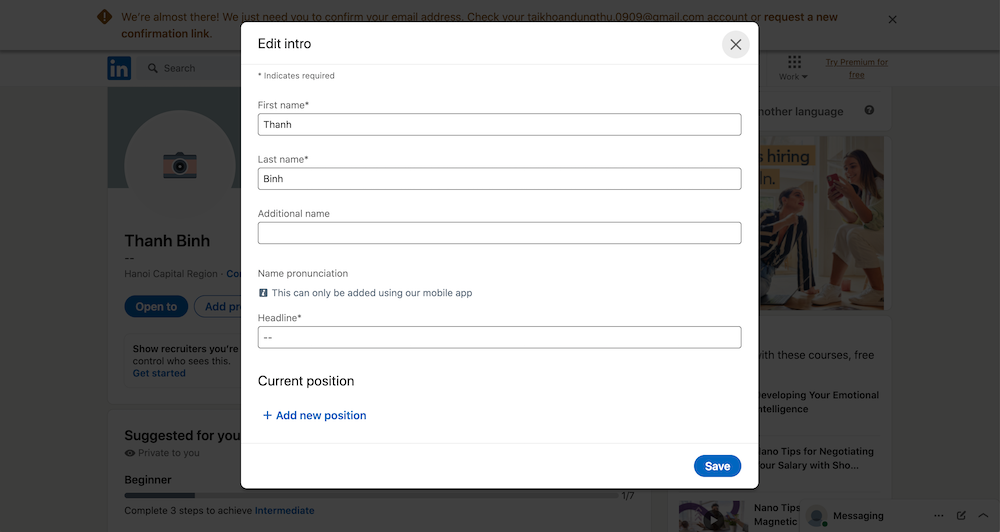
Task: Click the First name input field
Action: [x=499, y=125]
